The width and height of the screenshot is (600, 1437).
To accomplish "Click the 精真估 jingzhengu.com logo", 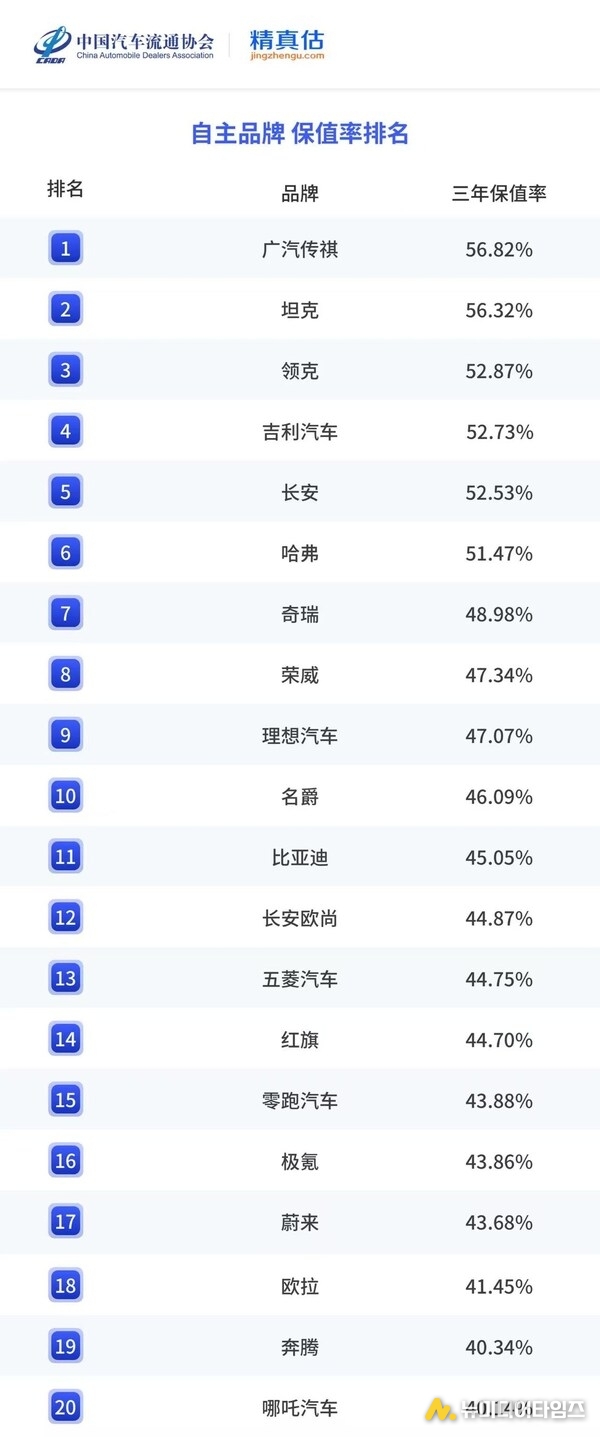I will [x=287, y=44].
